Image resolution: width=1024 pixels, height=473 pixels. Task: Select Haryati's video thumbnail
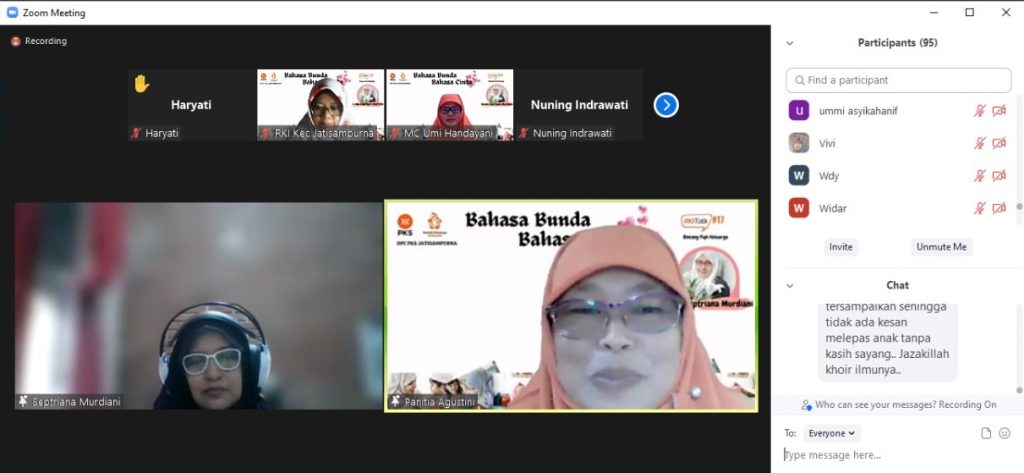[191, 105]
